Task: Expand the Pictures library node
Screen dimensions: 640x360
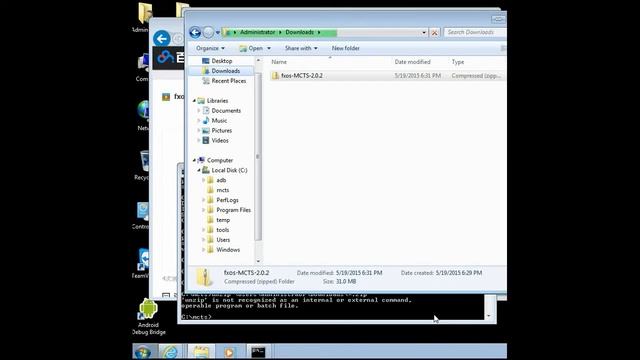Action: [x=199, y=131]
